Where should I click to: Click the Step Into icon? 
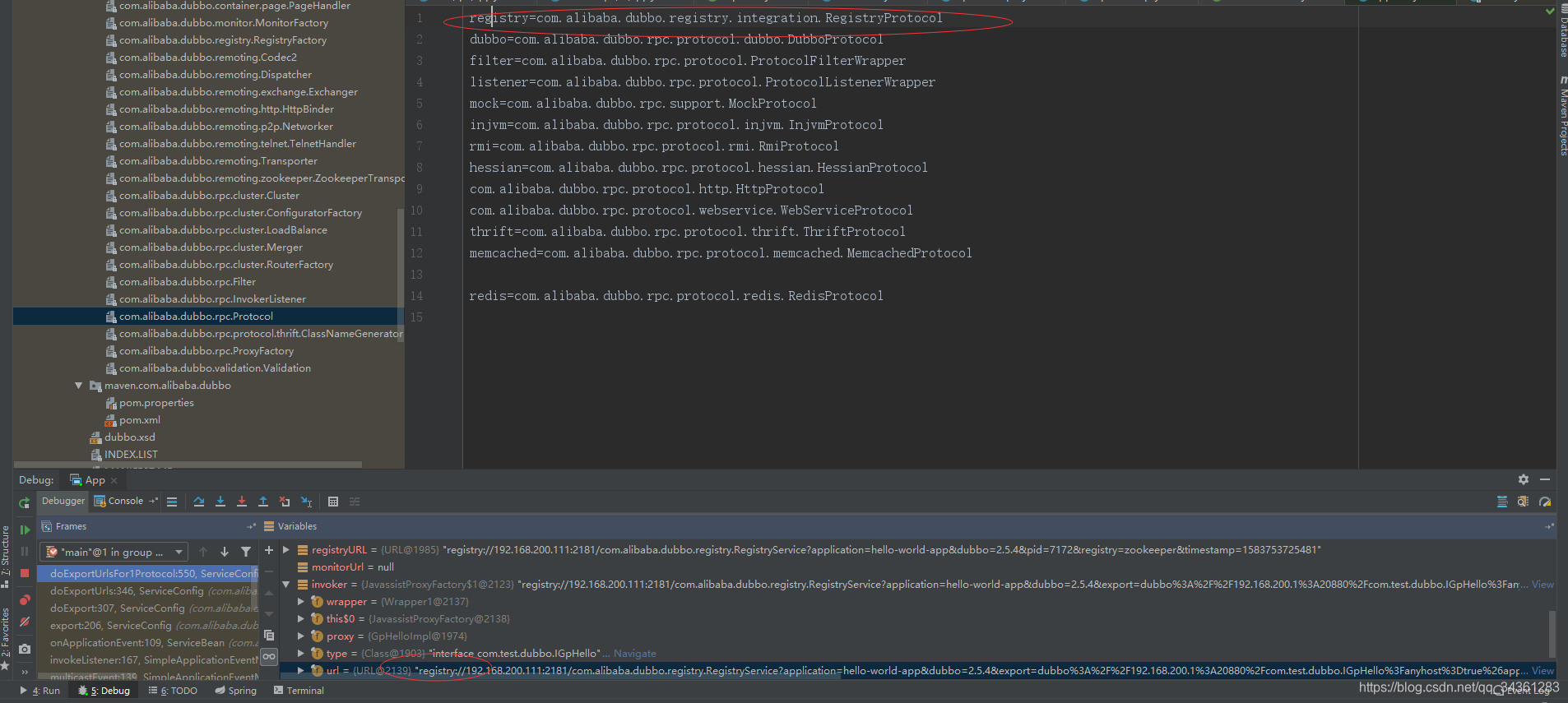[x=220, y=502]
